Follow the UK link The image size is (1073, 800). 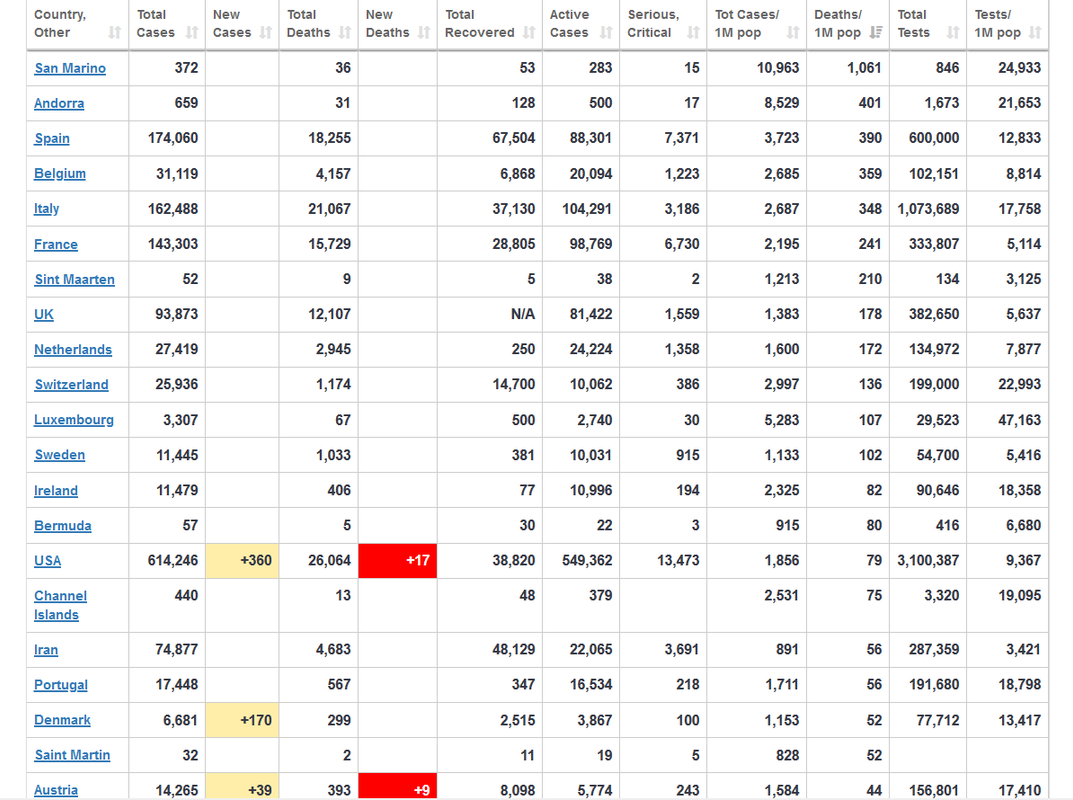coord(44,315)
